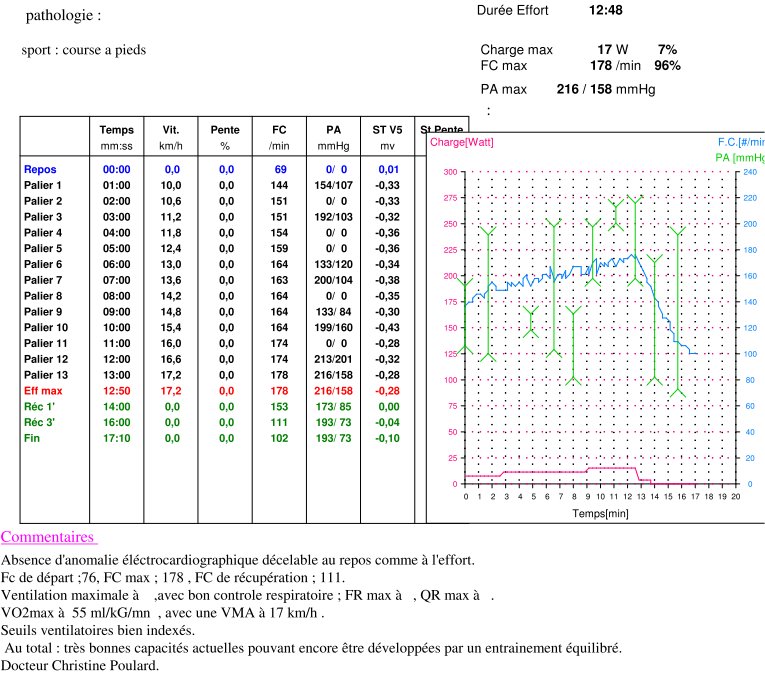This screenshot has height=676, width=765.
Task: Select the Pente column header
Action: (x=225, y=130)
